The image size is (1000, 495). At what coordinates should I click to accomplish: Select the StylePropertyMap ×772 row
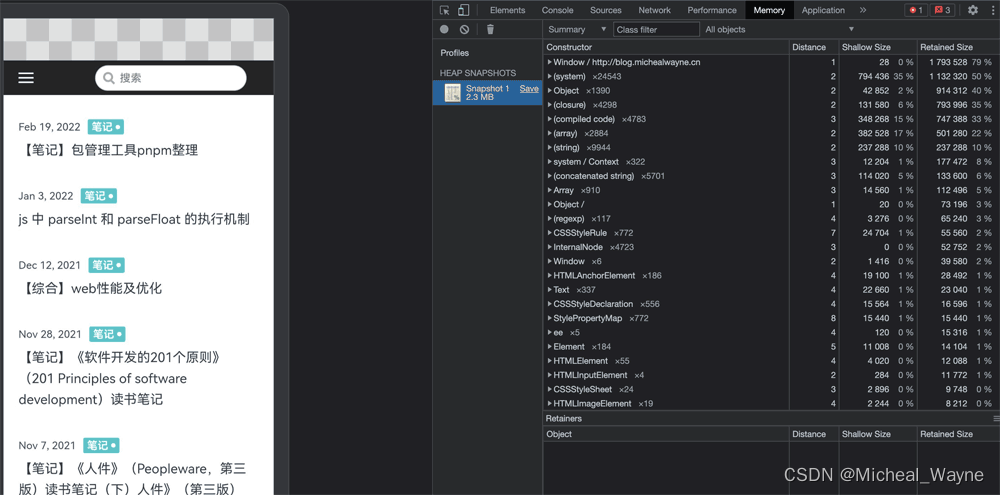pyautogui.click(x=771, y=318)
